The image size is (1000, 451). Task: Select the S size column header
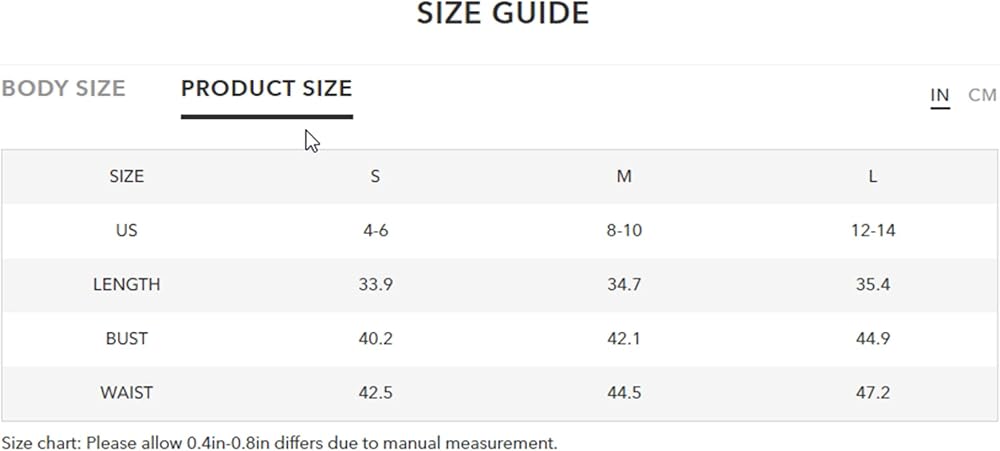tap(375, 176)
